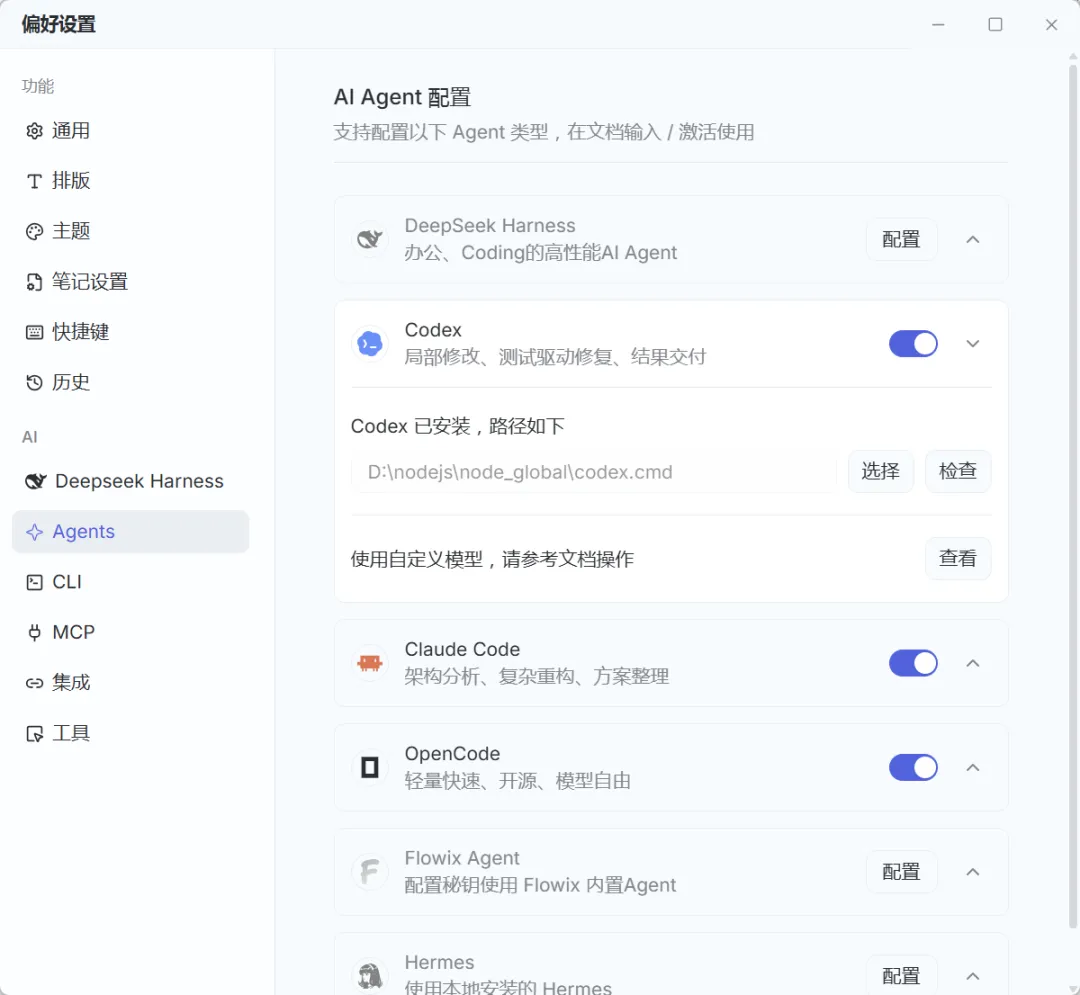Click 配置 button for DeepSeek Harness
The image size is (1080, 995).
click(x=901, y=240)
